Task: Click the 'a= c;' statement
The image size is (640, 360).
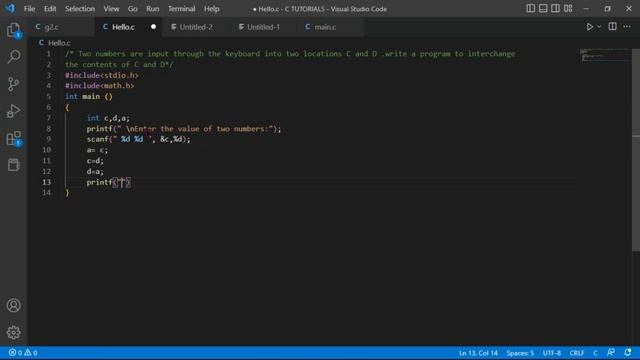Action: [97, 150]
